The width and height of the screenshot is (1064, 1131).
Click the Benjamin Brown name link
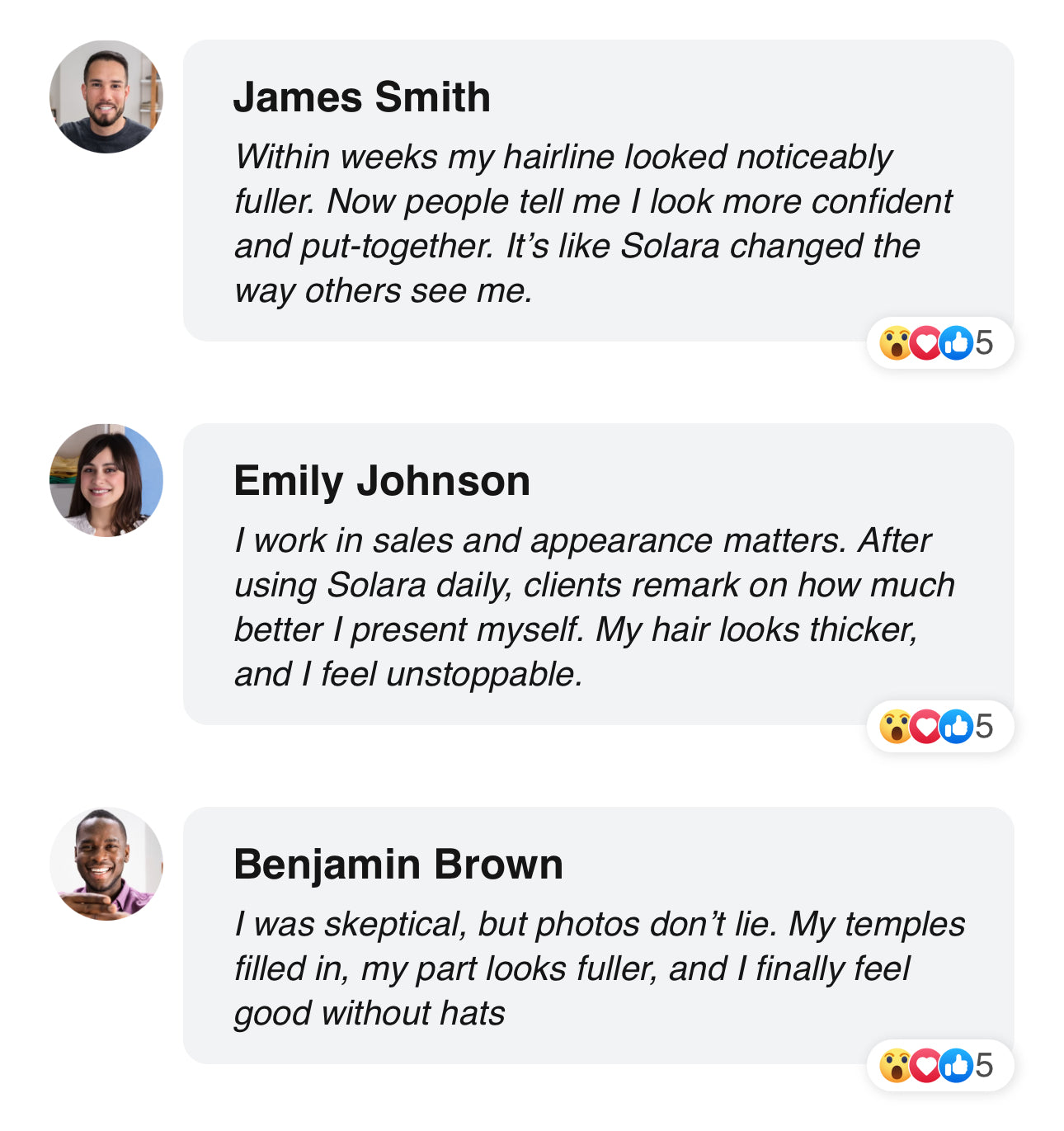click(398, 865)
